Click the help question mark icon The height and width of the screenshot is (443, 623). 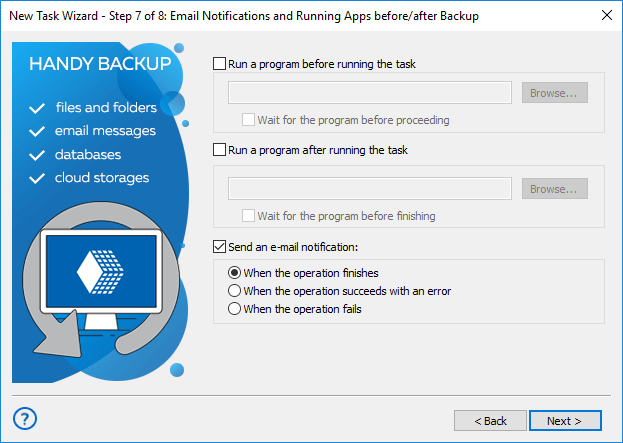click(27, 418)
